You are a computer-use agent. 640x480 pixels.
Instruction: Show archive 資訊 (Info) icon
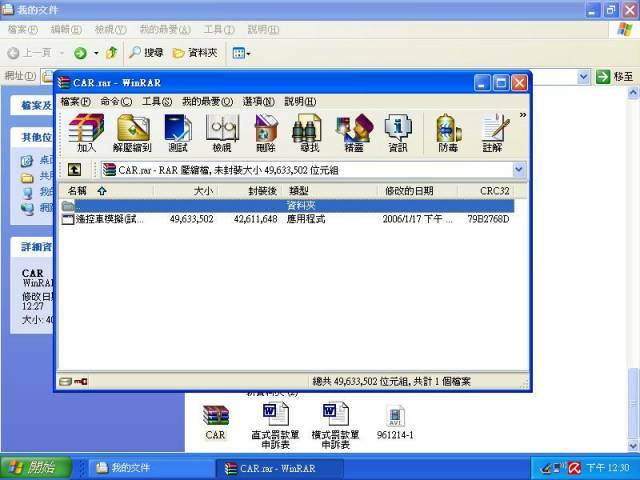(x=397, y=133)
